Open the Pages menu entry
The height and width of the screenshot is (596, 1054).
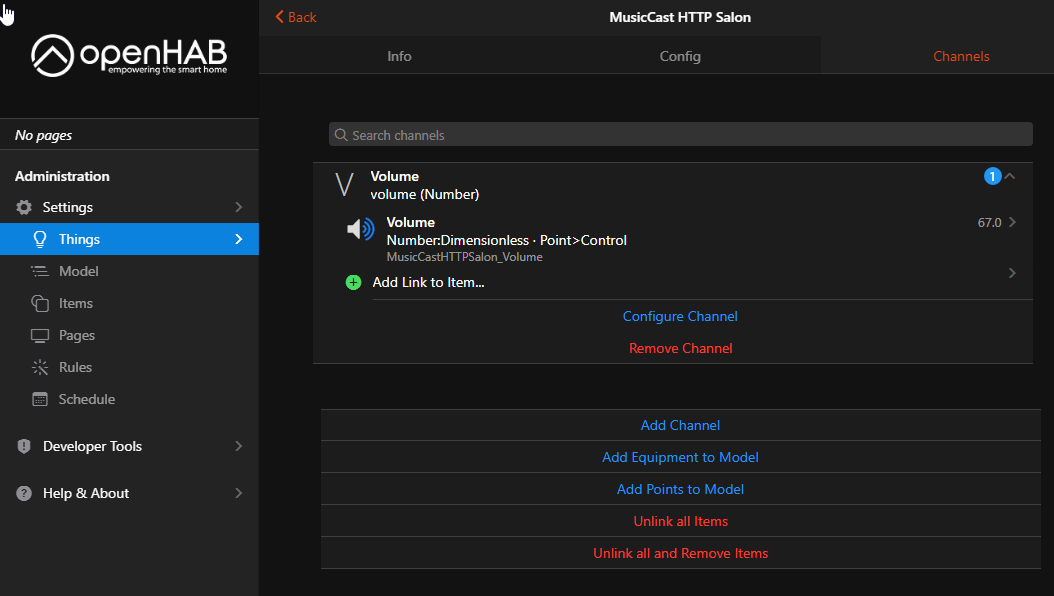point(129,335)
